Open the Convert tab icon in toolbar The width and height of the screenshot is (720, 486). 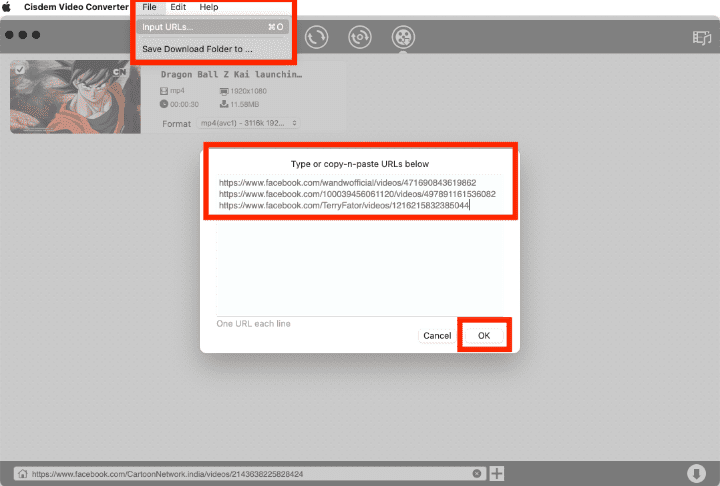(x=316, y=37)
